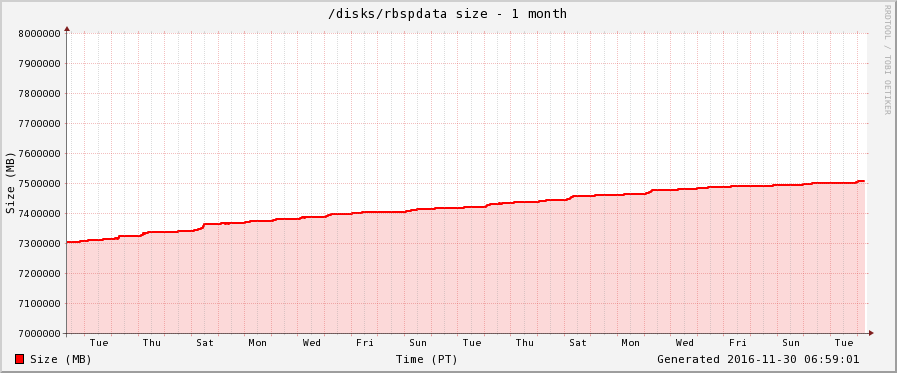This screenshot has width=897, height=373.
Task: Click the first 'Sat' x-axis label
Action: coord(205,343)
